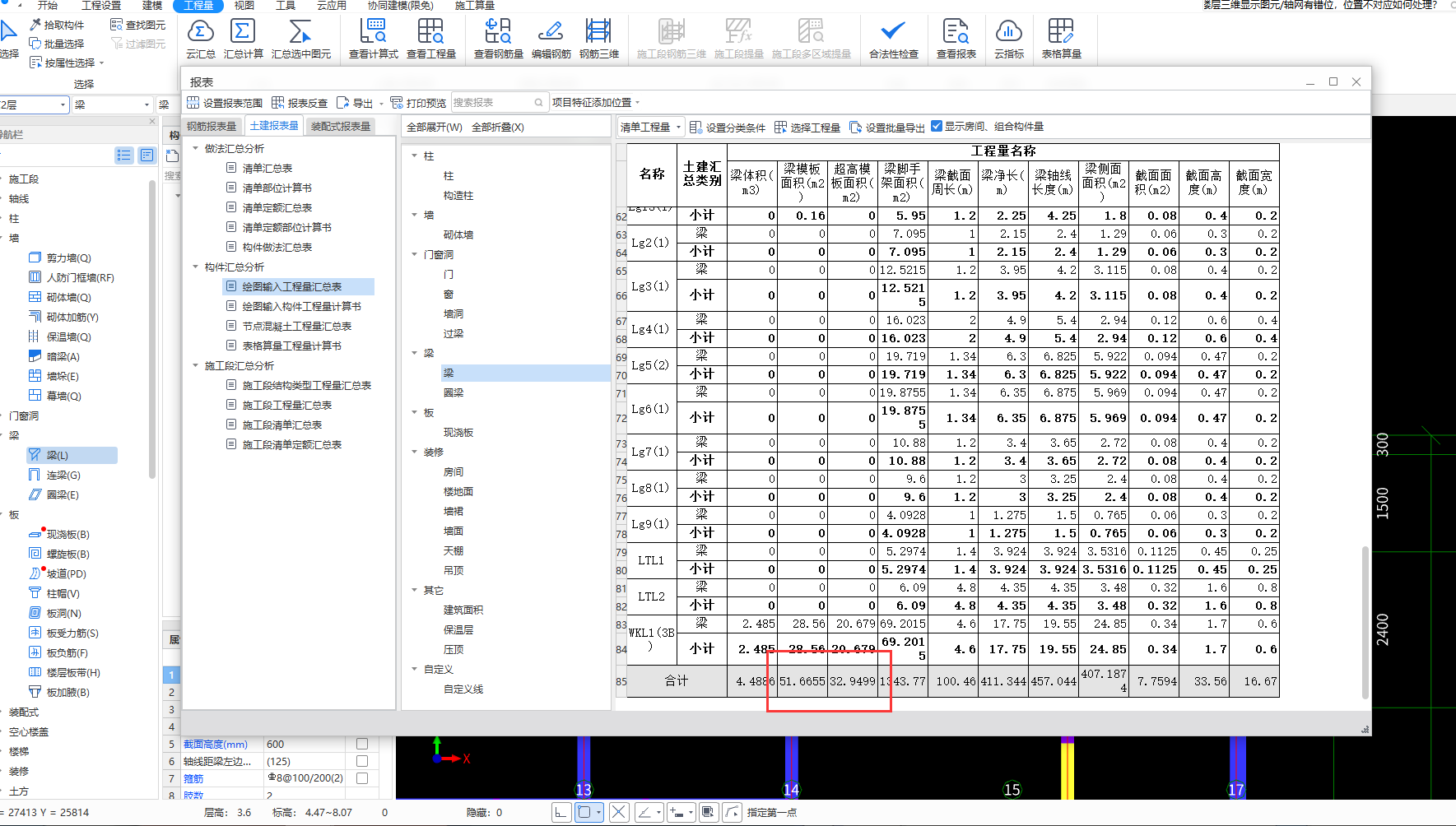Click 设置批量导出 icon

(855, 128)
